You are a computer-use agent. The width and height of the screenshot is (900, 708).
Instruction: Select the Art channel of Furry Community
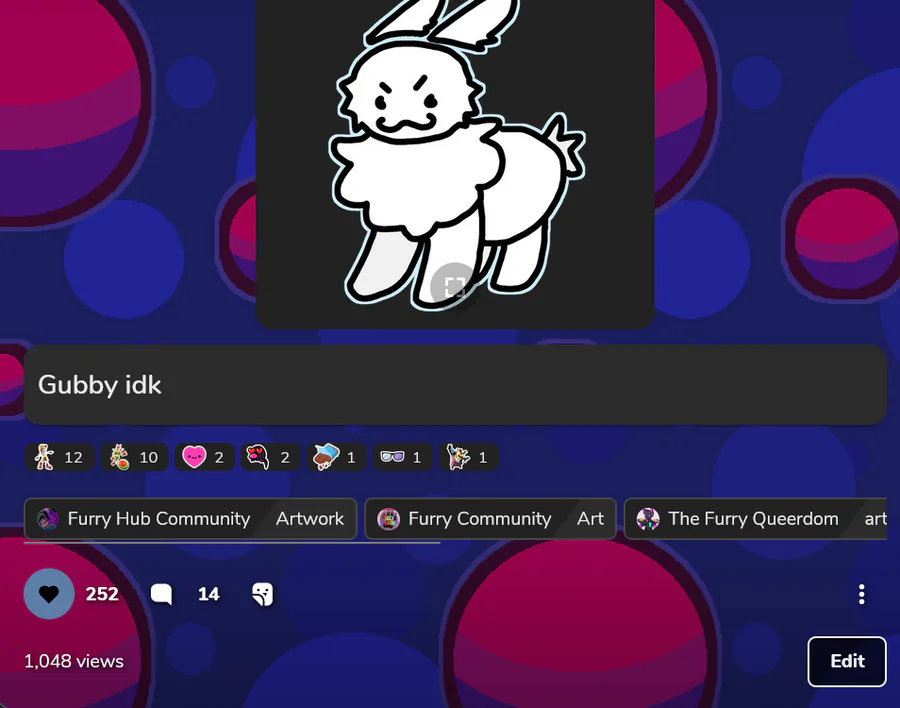(591, 519)
